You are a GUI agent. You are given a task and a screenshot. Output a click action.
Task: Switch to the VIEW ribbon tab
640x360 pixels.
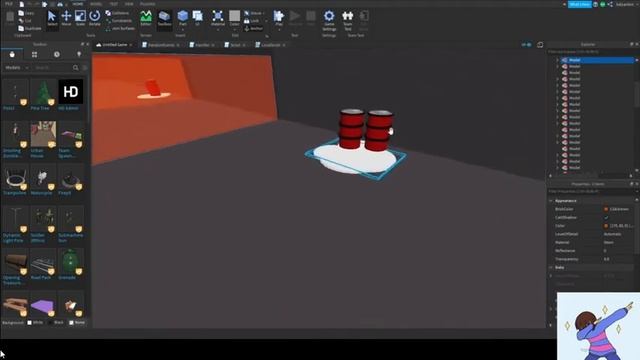pos(129,4)
